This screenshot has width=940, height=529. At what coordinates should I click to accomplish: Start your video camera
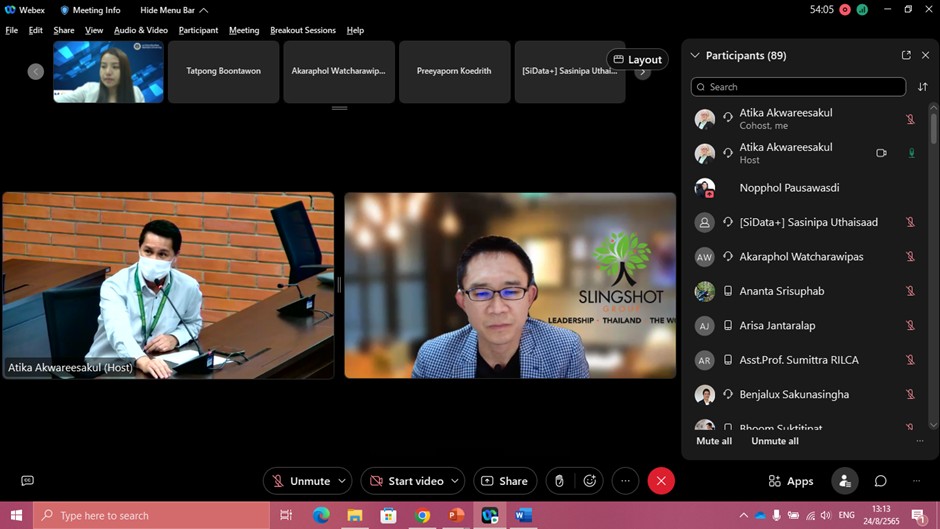tap(406, 481)
